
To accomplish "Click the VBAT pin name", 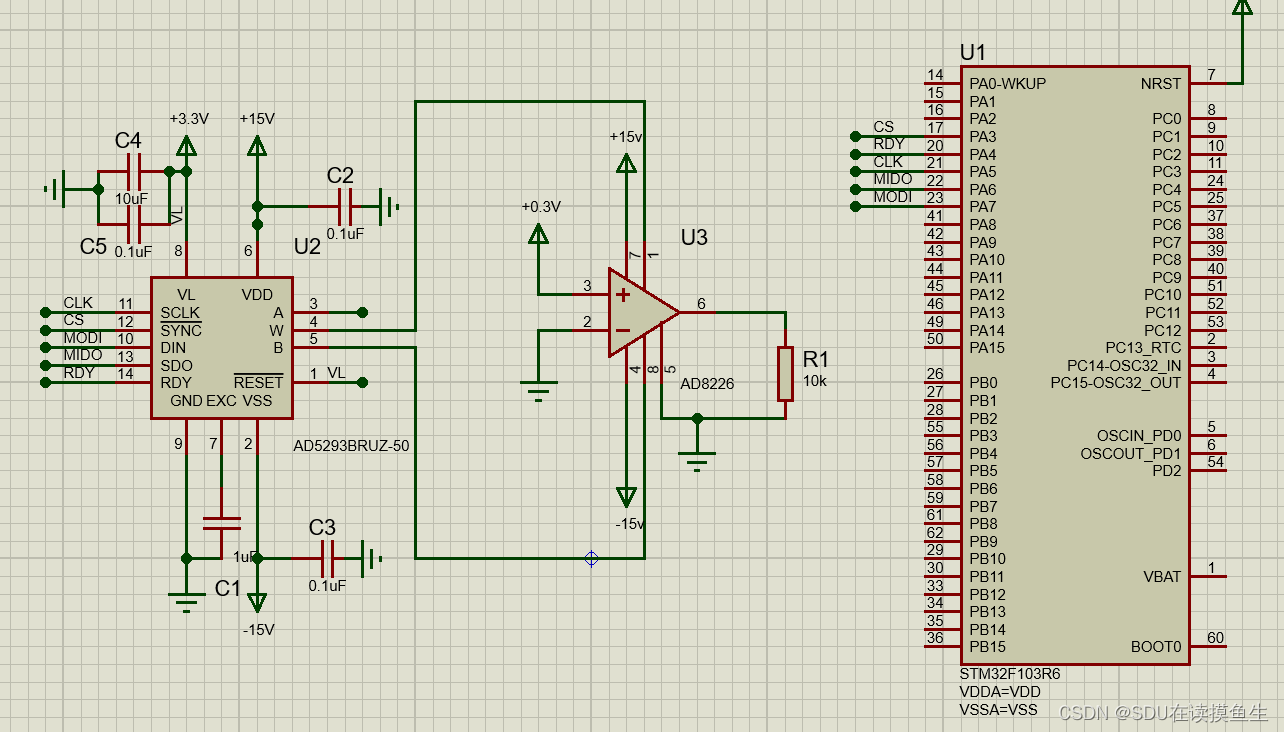I will pyautogui.click(x=1162, y=577).
